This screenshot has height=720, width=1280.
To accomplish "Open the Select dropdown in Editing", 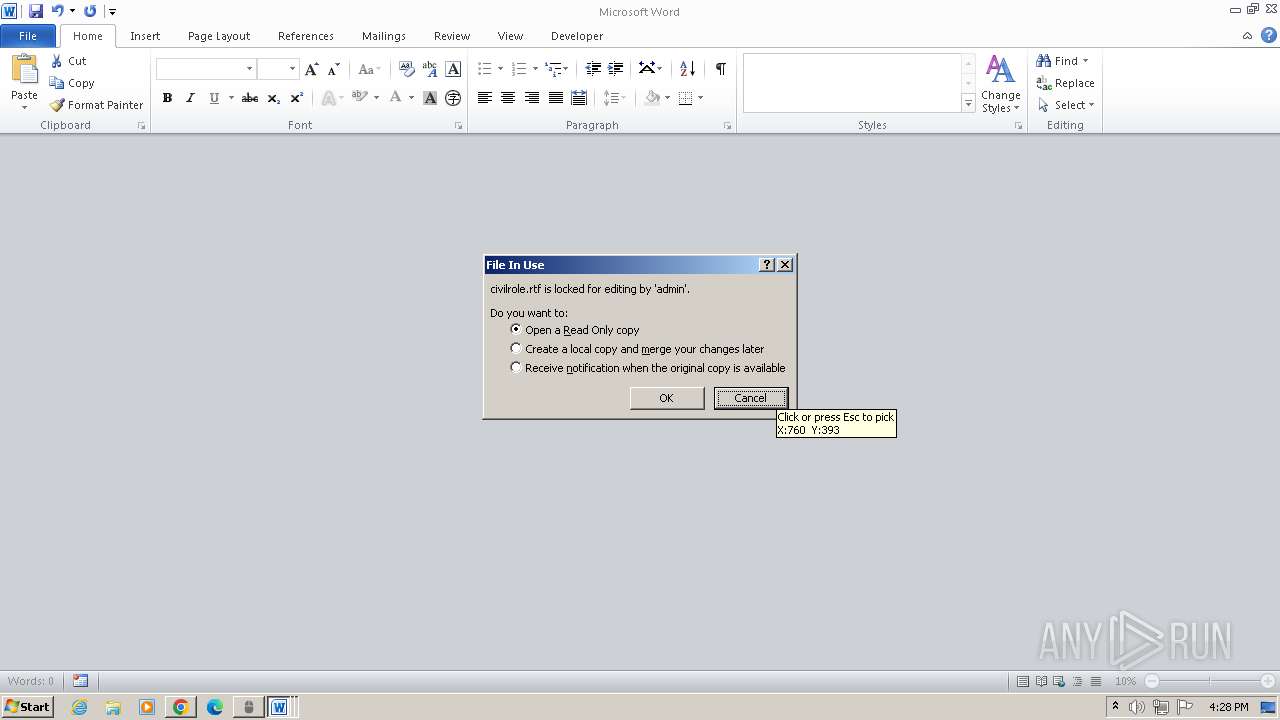I will point(1066,105).
